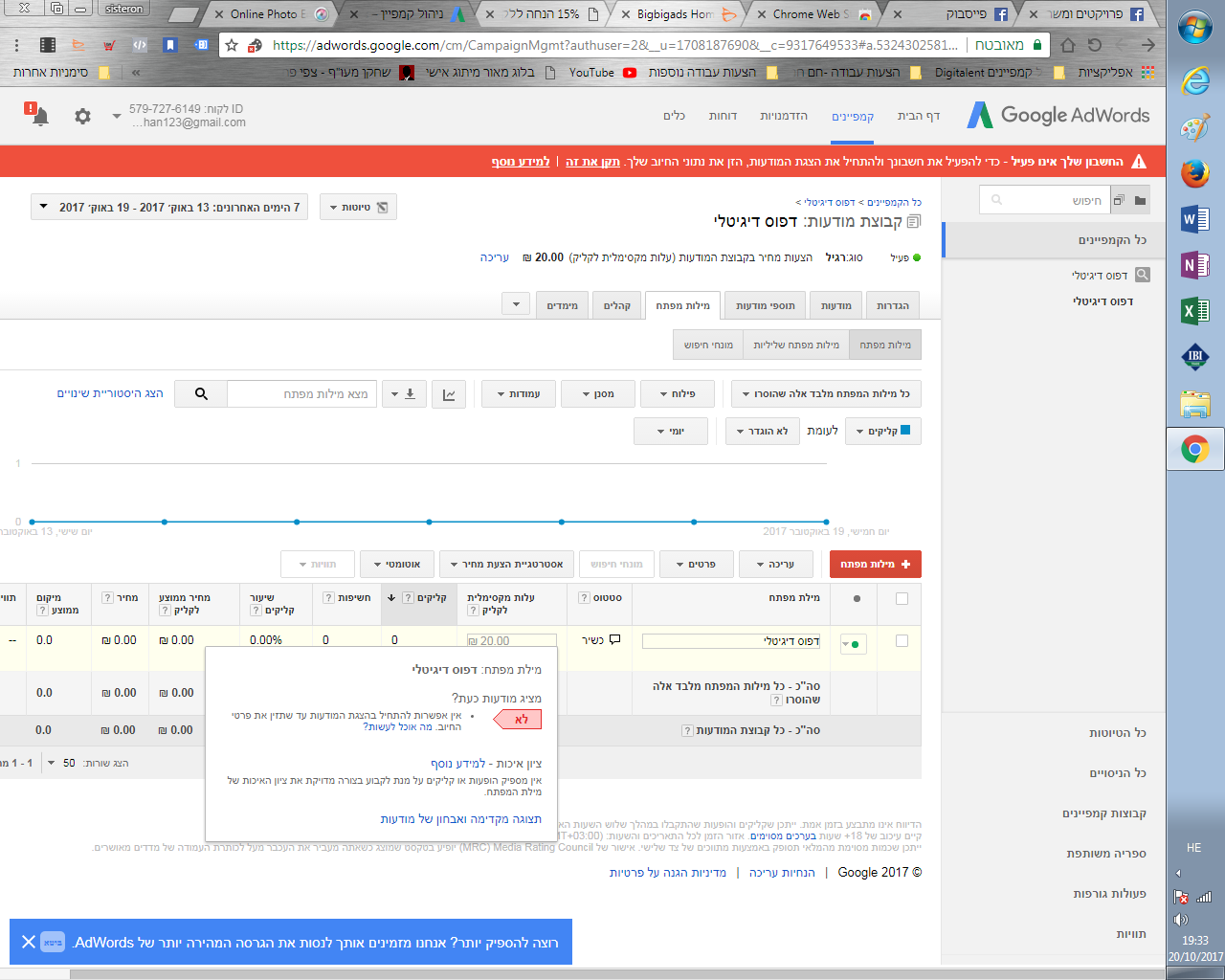Click the bookmark star in the address bar
1225x980 pixels.
coord(232,45)
